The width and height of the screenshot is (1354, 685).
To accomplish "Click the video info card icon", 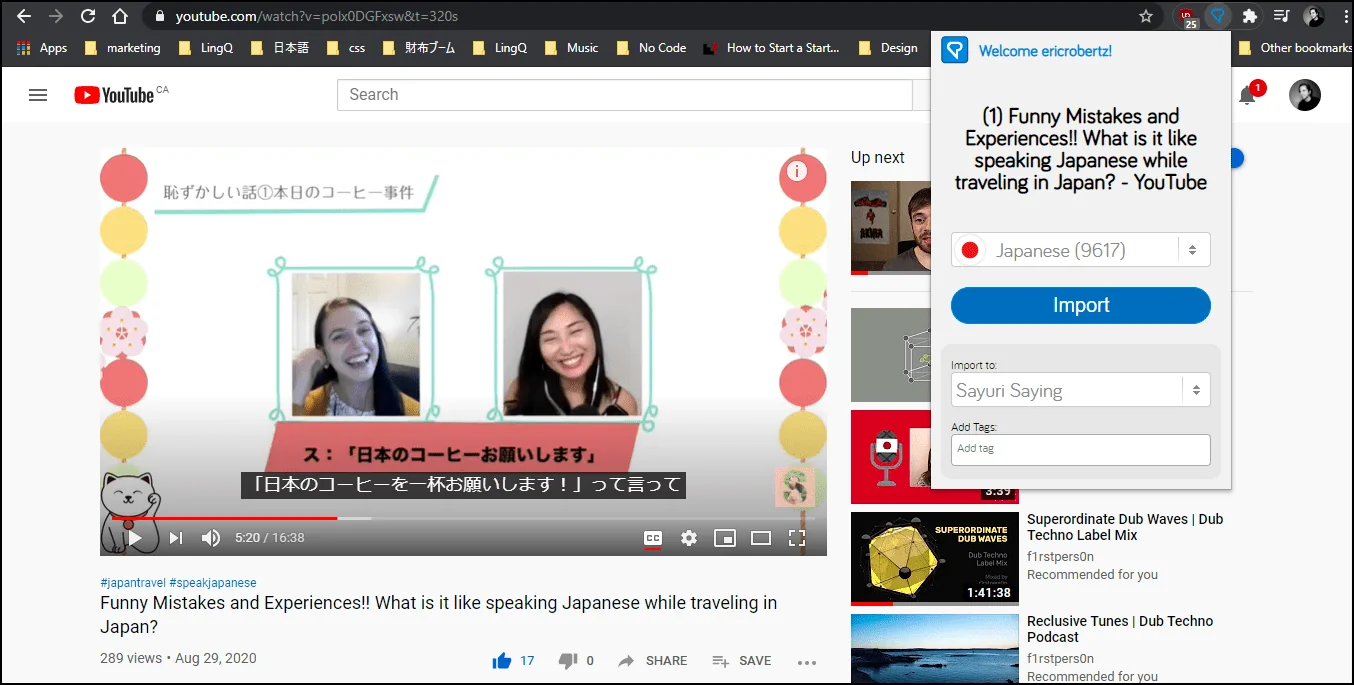I will (796, 171).
